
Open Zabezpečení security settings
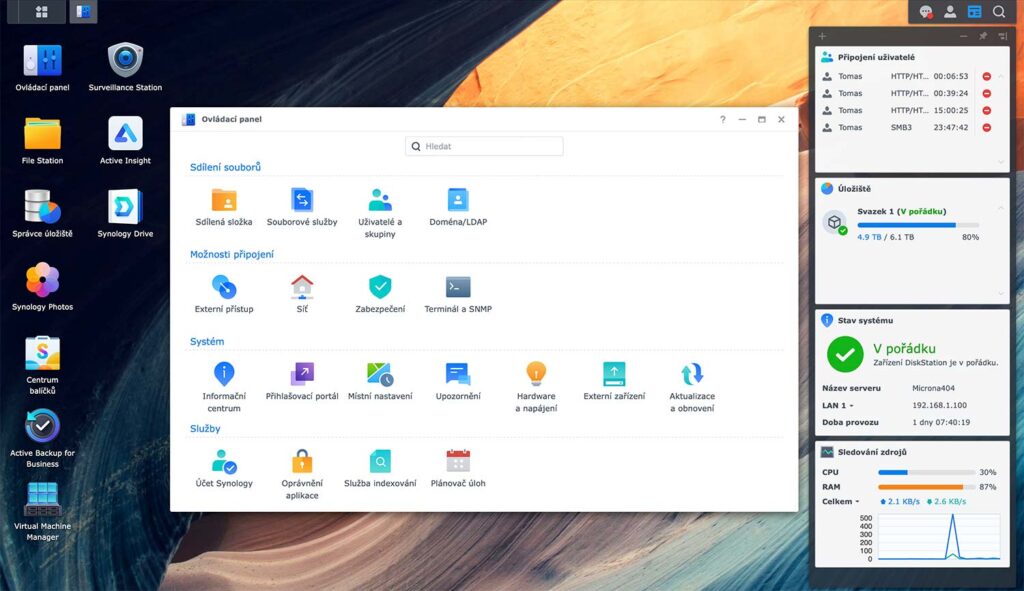click(x=380, y=295)
